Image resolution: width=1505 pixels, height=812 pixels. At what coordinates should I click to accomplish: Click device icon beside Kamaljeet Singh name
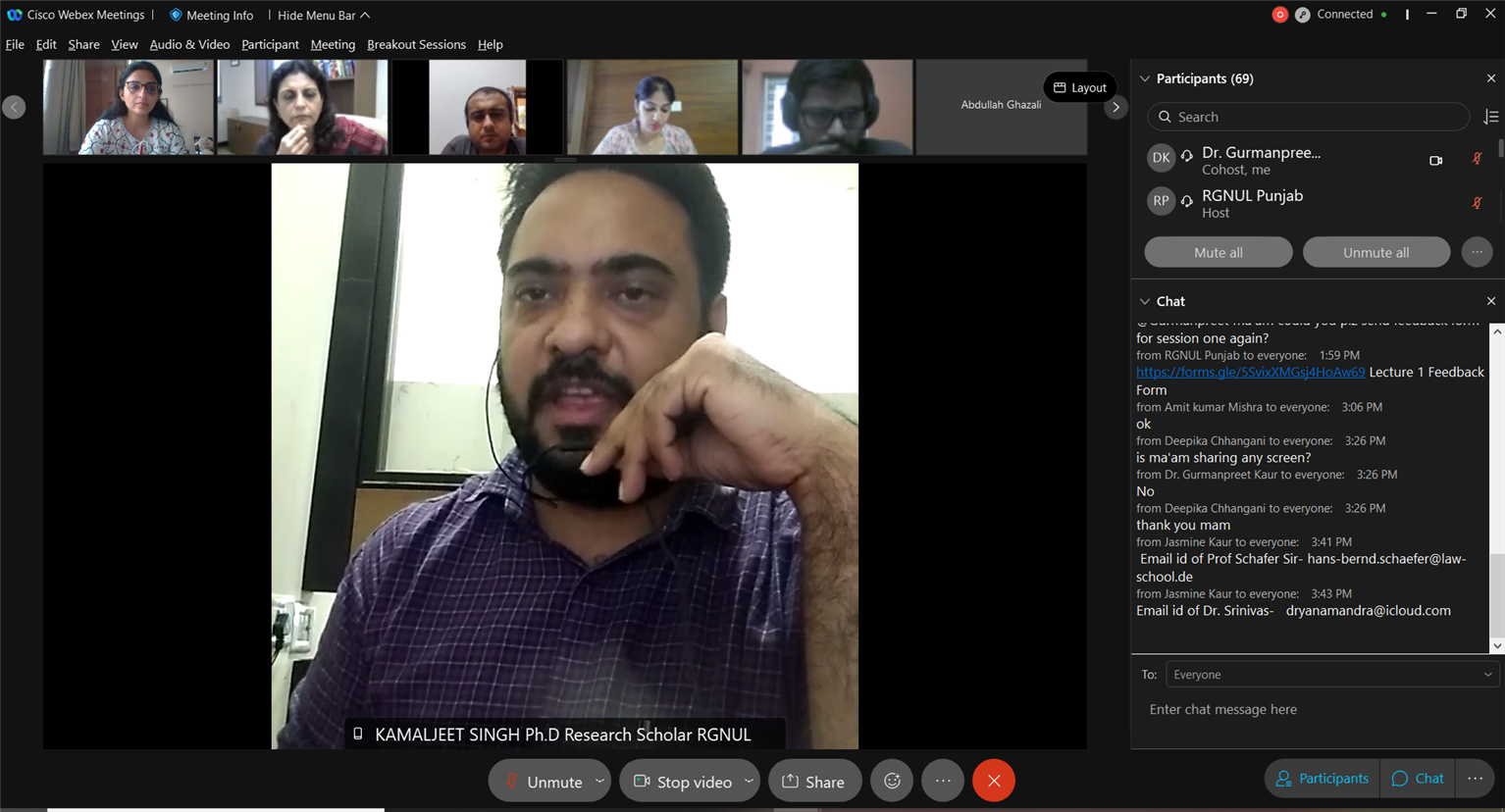(x=358, y=734)
